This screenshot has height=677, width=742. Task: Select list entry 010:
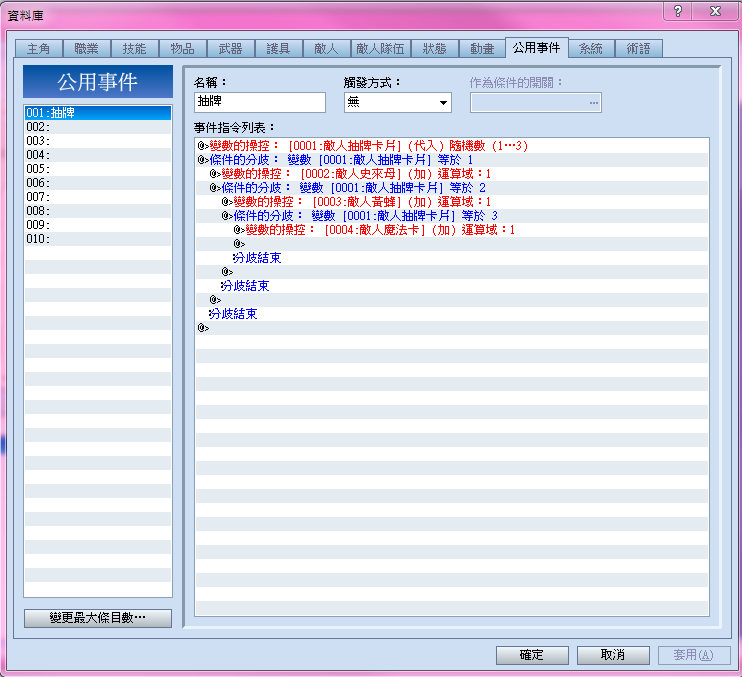(x=98, y=238)
